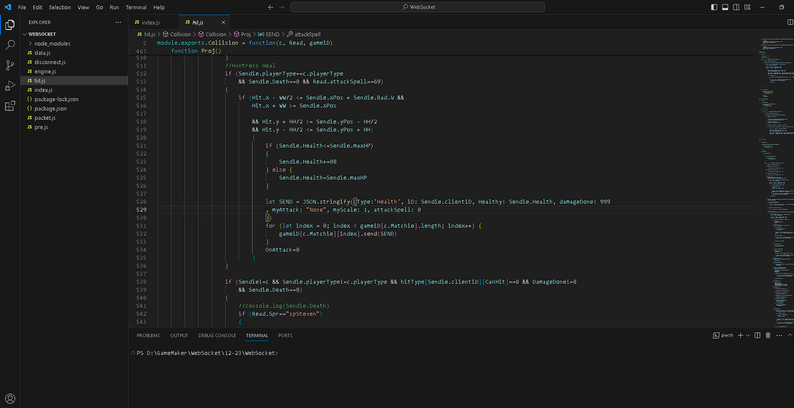Screen dimensions: 794x408
Task: Open the Go menu
Action: [99, 8]
